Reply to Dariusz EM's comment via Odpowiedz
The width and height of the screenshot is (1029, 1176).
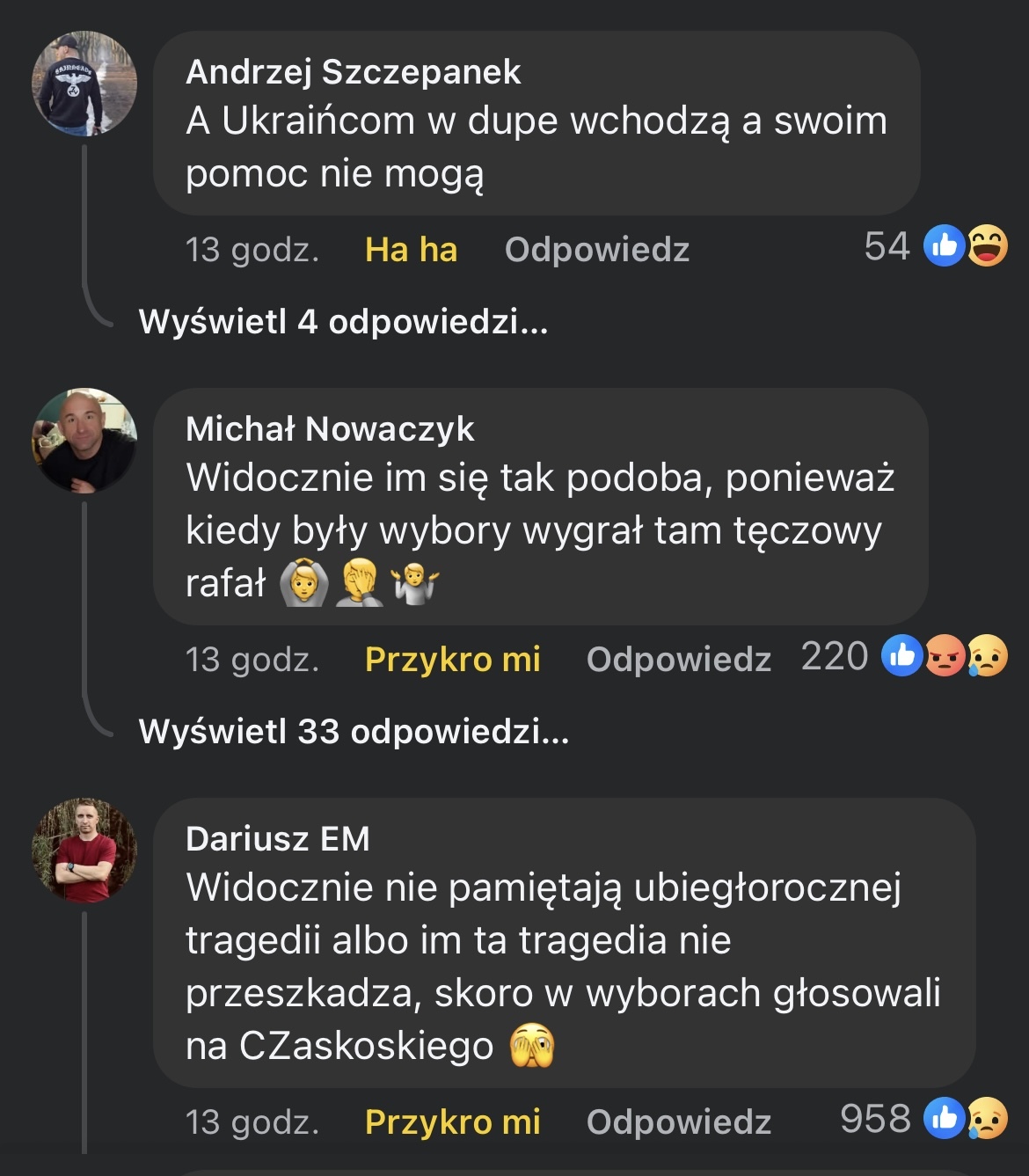point(679,1122)
